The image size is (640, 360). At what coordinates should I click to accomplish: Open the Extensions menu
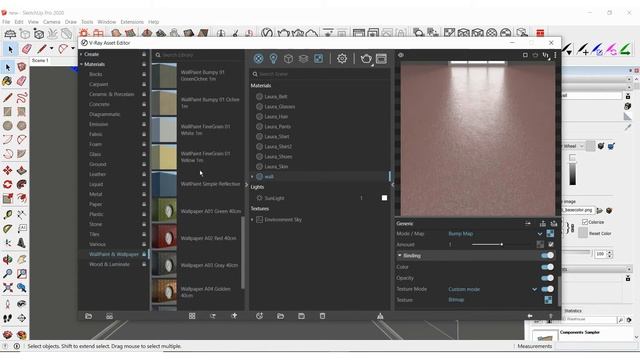click(132, 22)
